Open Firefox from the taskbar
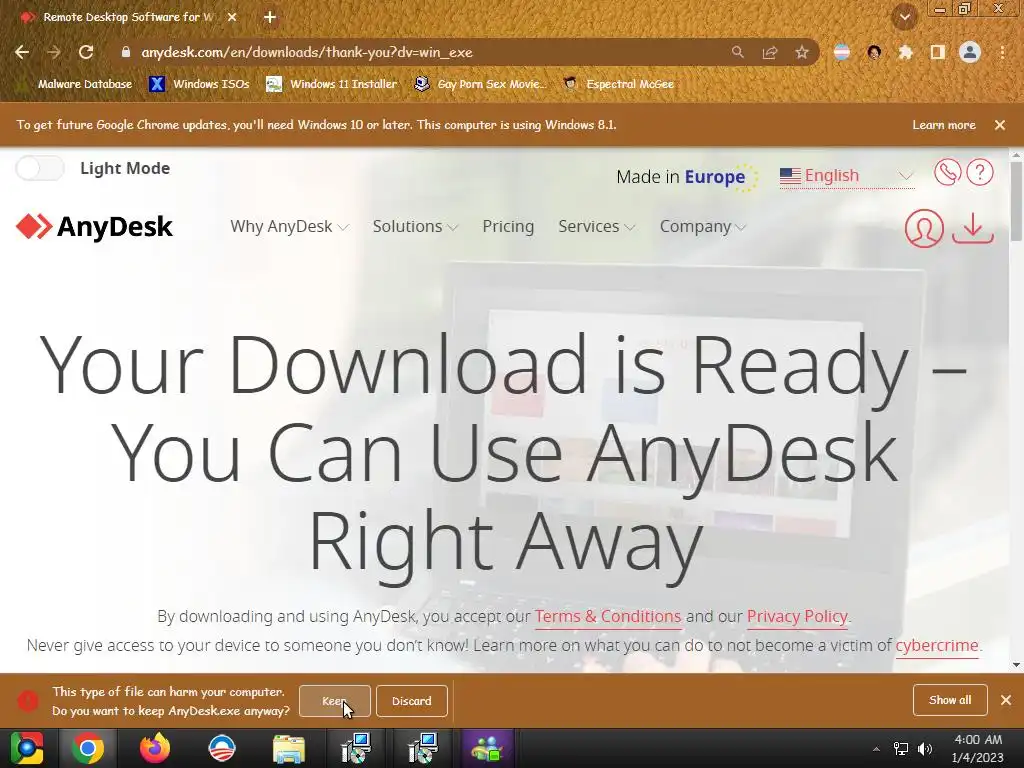The width and height of the screenshot is (1024, 768). pyautogui.click(x=155, y=748)
